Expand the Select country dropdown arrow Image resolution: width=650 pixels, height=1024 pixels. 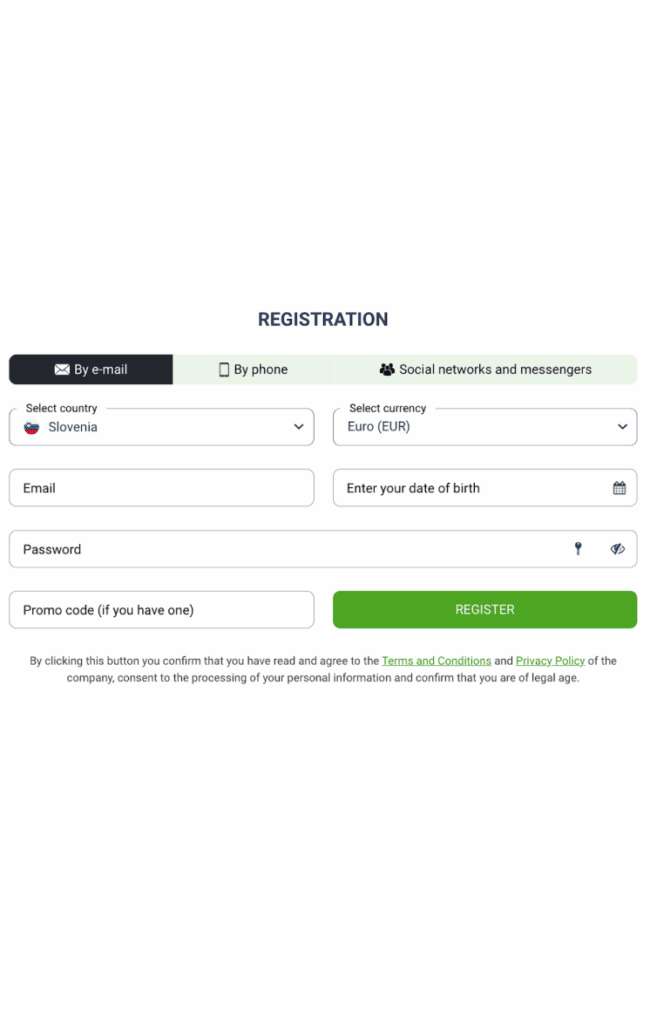click(x=298, y=427)
